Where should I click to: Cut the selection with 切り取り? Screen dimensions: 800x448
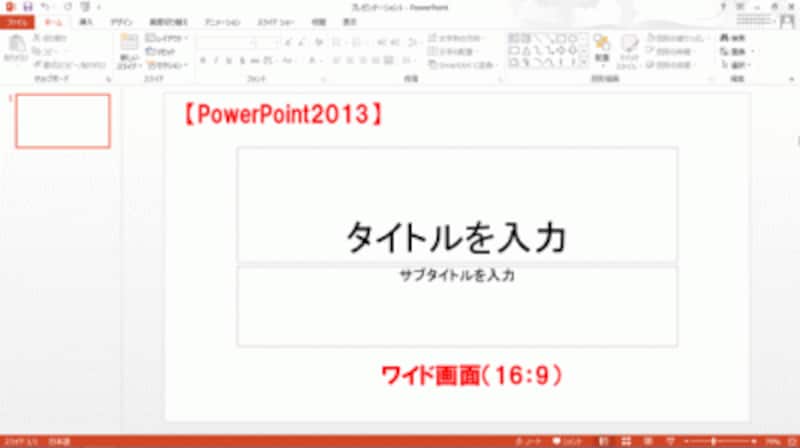click(x=50, y=38)
